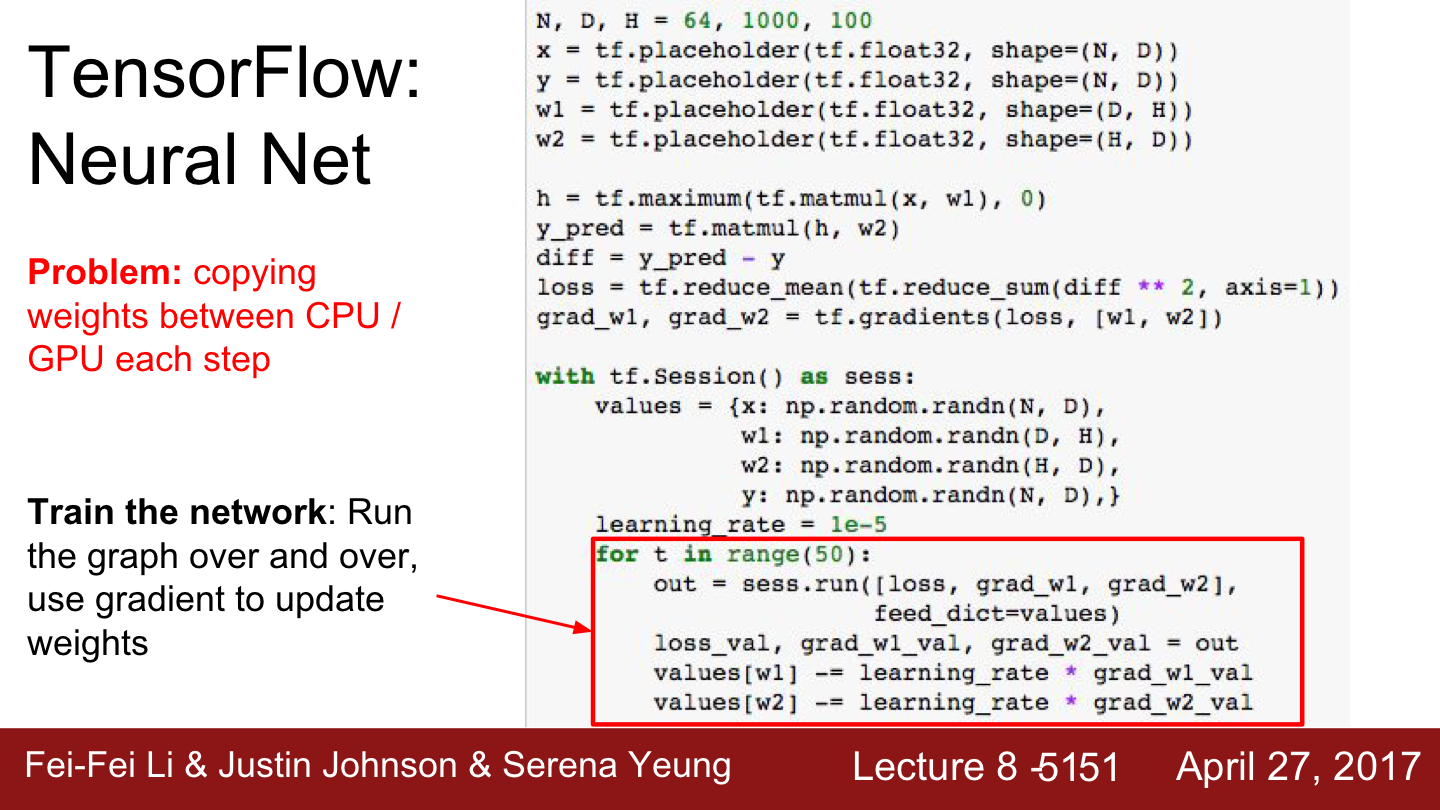This screenshot has height=810, width=1440.
Task: Click the 'out = sess.run' code line
Action: 945,584
